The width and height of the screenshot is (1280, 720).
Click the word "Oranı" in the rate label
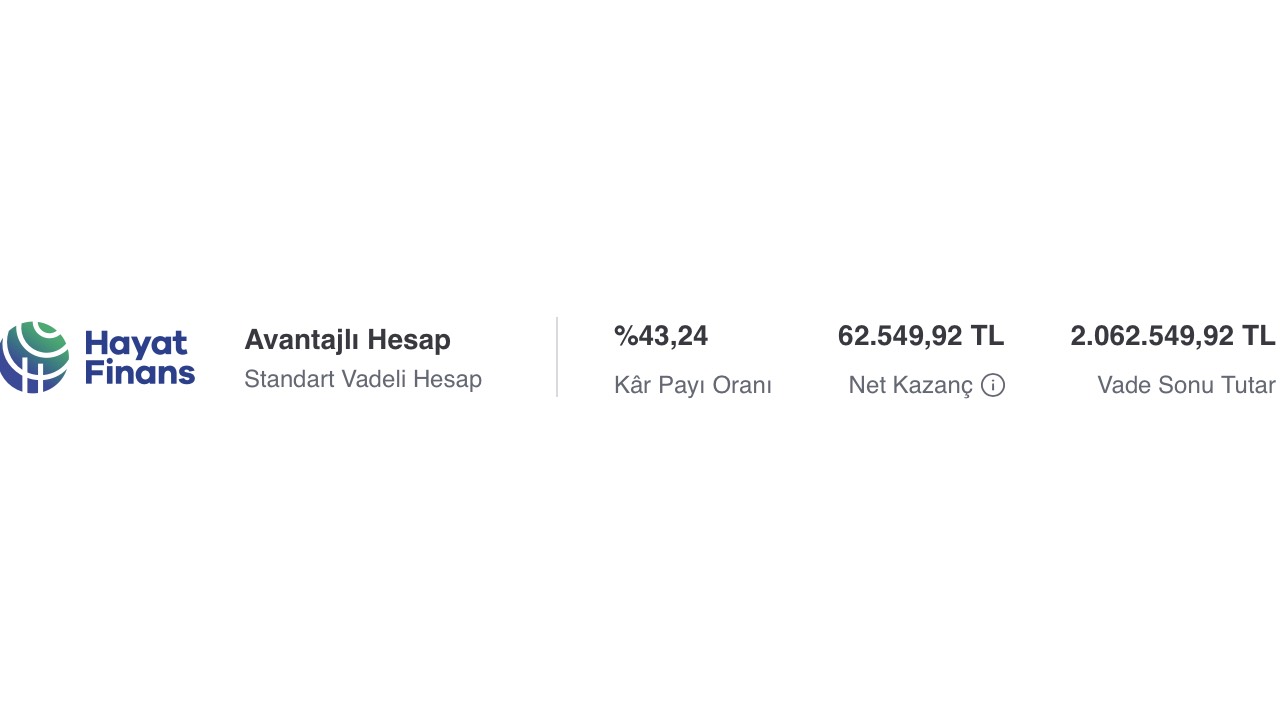[x=741, y=385]
